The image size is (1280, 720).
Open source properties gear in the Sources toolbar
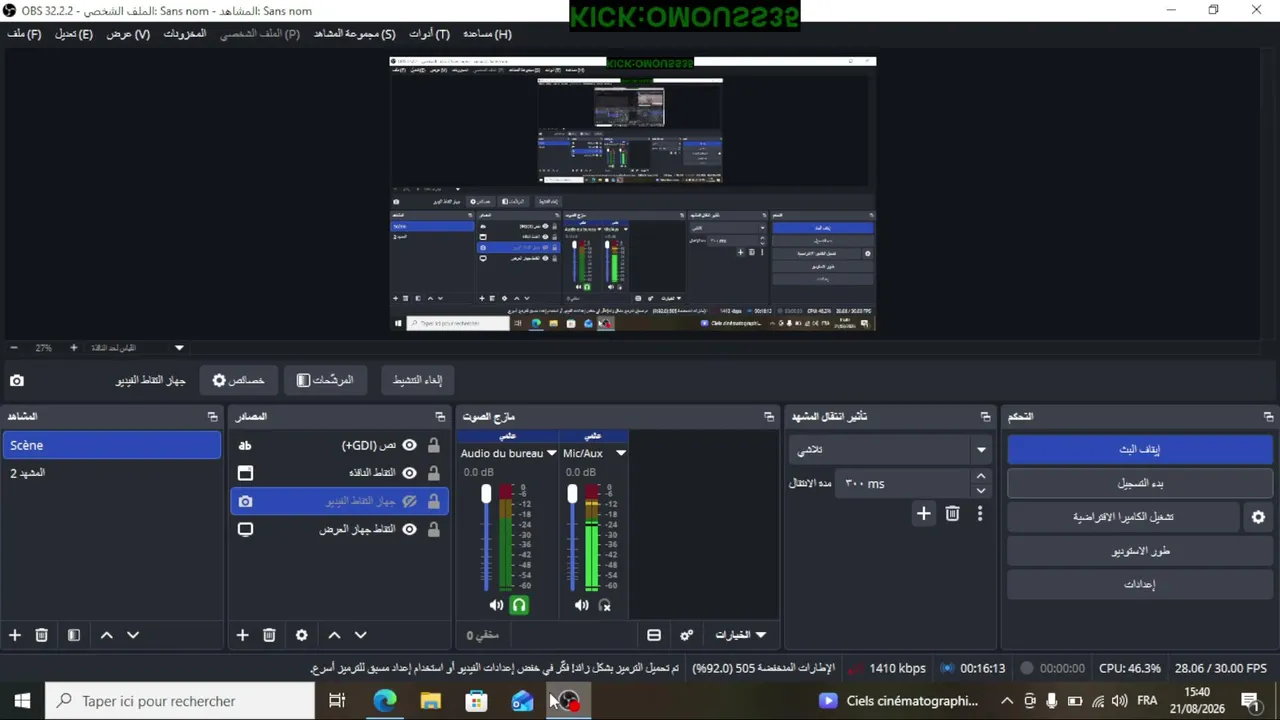(x=302, y=635)
